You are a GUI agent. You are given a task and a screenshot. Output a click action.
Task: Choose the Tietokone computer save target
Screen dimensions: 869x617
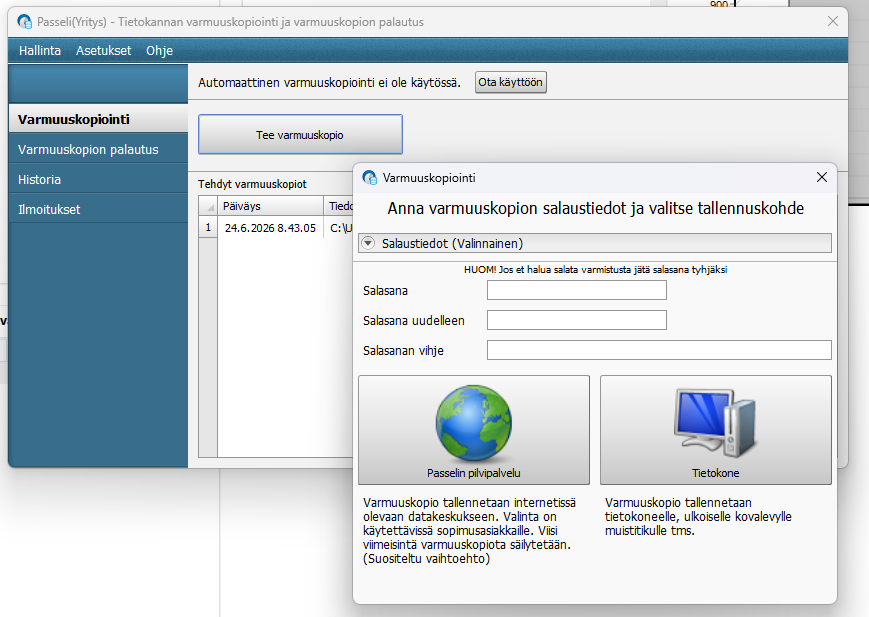click(x=715, y=430)
